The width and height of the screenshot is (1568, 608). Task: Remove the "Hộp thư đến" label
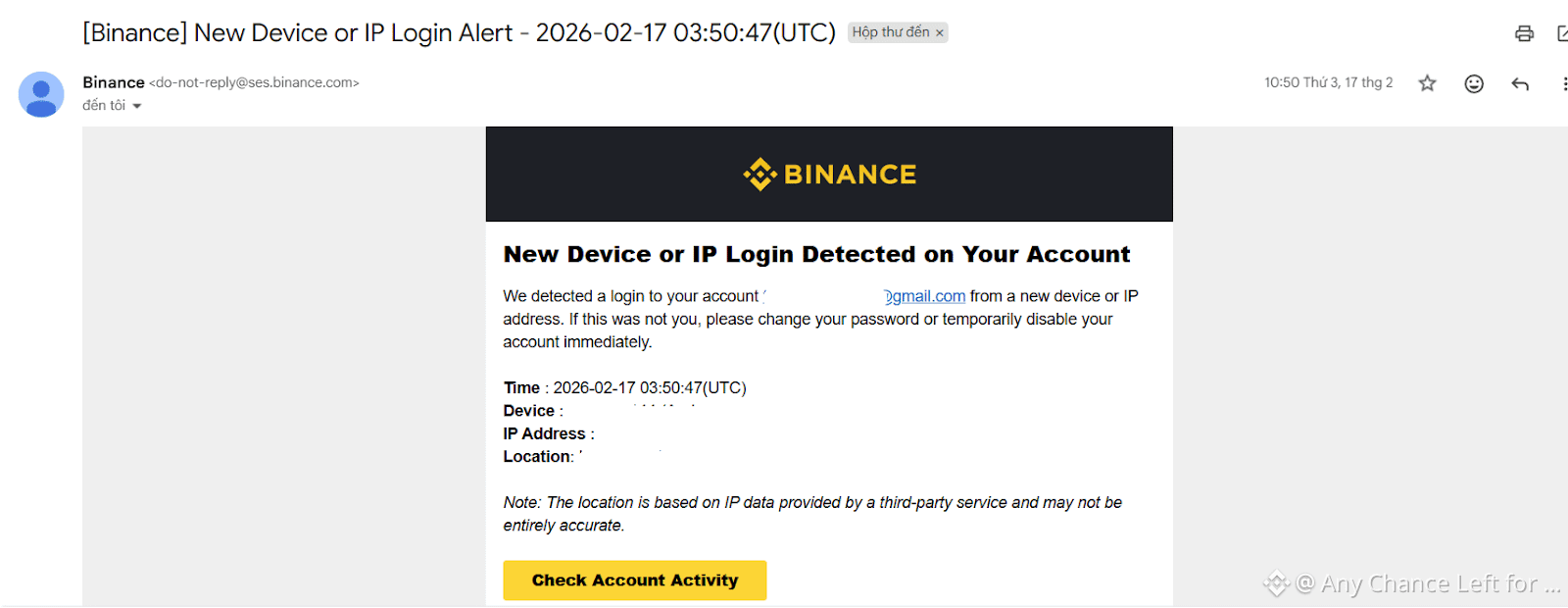pyautogui.click(x=939, y=33)
